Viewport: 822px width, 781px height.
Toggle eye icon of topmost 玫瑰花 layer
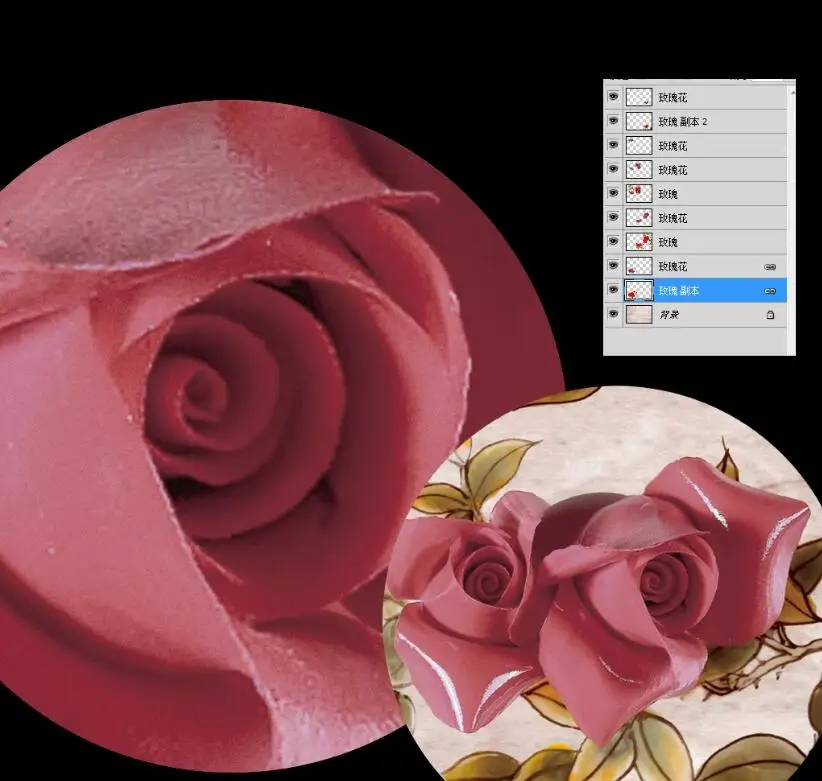tap(613, 96)
